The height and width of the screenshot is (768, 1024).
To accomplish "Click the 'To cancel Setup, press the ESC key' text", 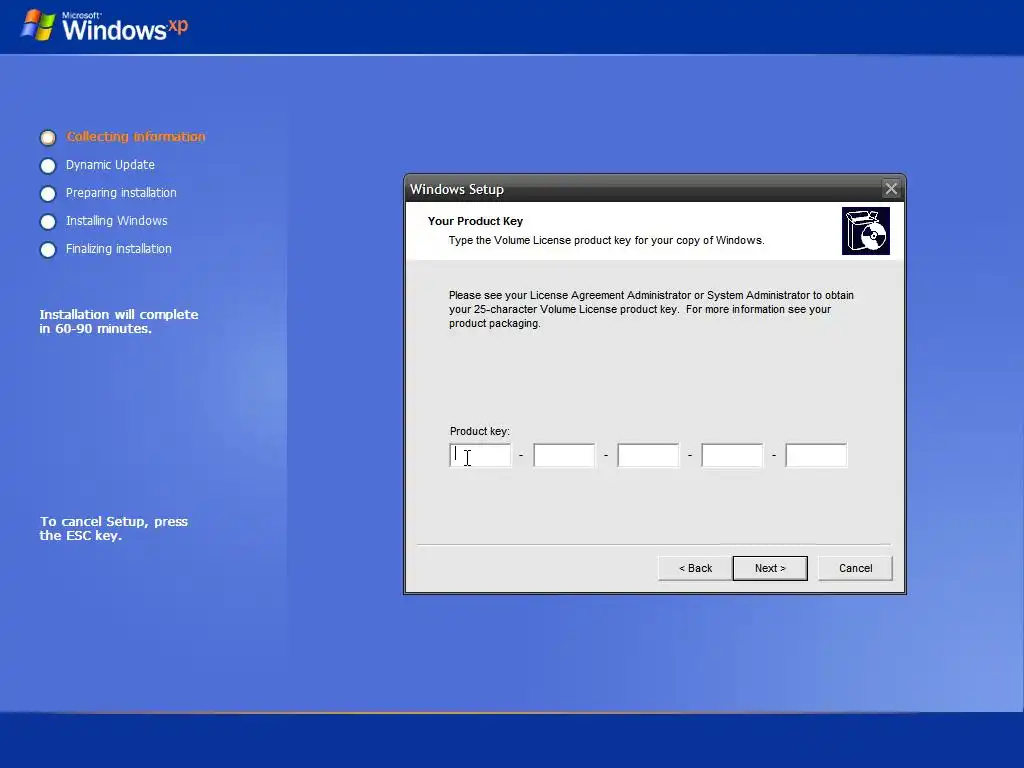I will (114, 528).
